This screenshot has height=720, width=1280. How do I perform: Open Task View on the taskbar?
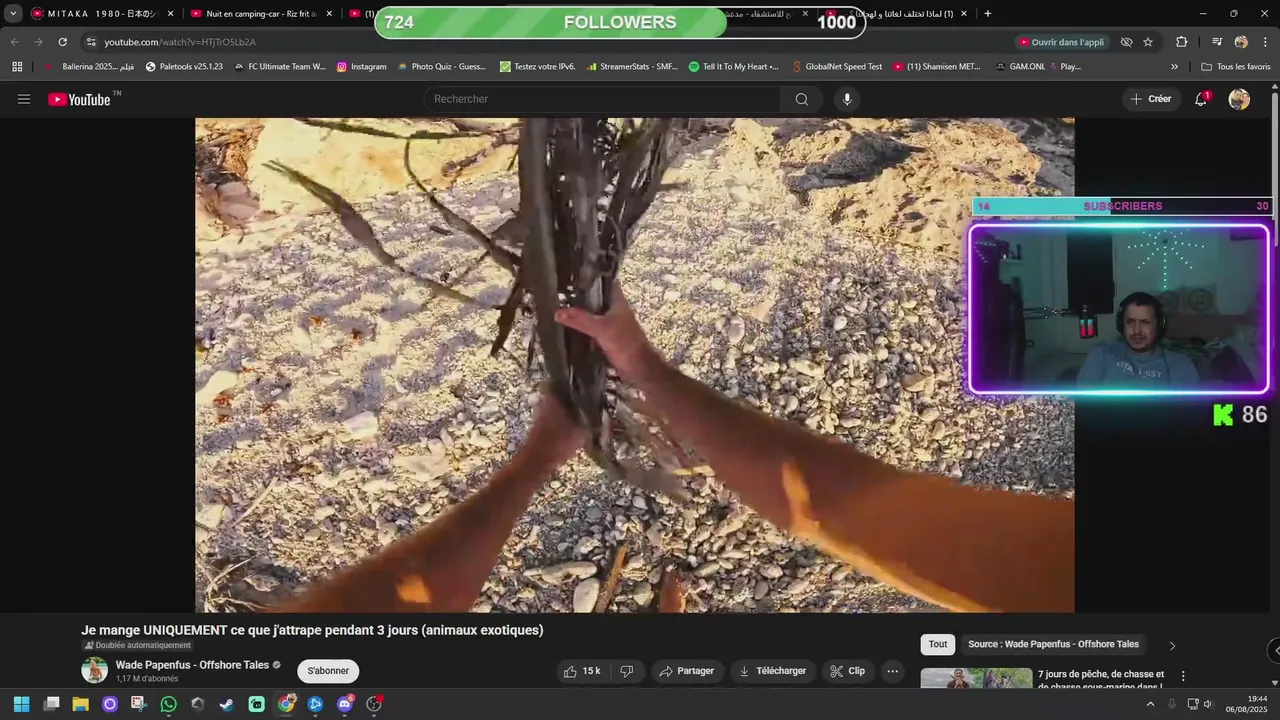click(x=51, y=704)
